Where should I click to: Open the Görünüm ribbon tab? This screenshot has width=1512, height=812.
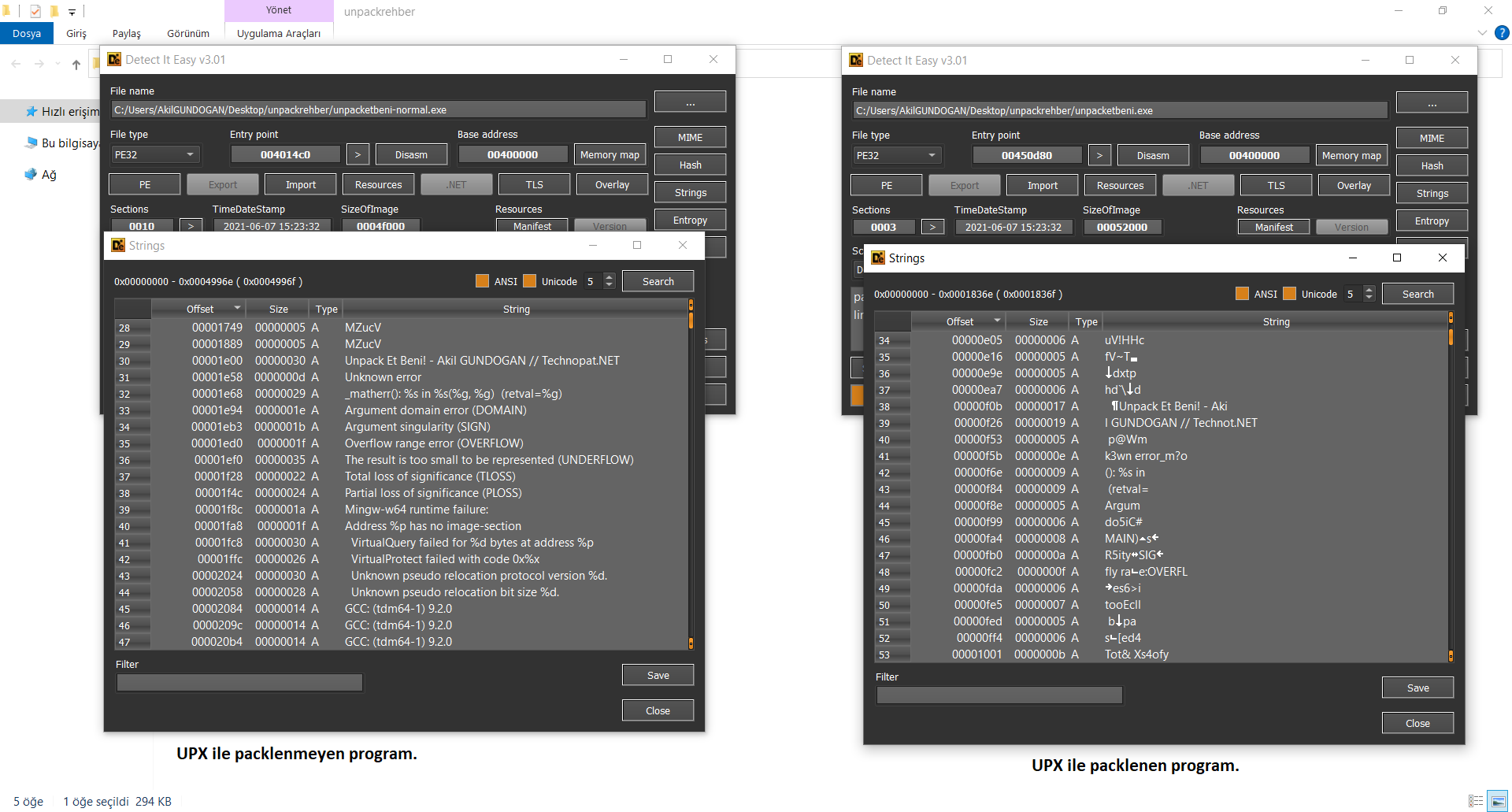188,33
